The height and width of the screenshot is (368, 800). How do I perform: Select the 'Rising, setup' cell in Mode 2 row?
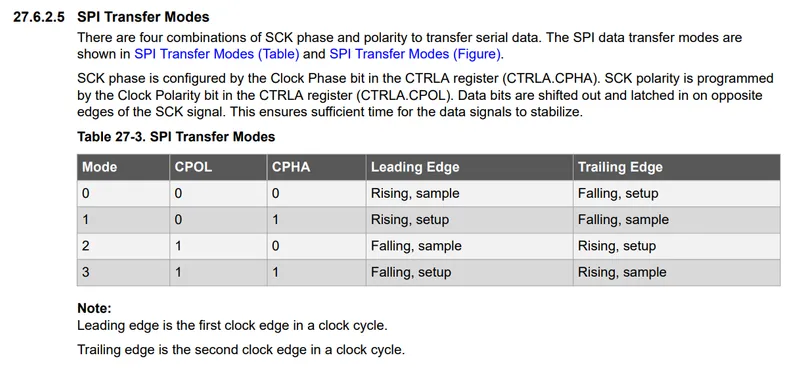pos(677,246)
